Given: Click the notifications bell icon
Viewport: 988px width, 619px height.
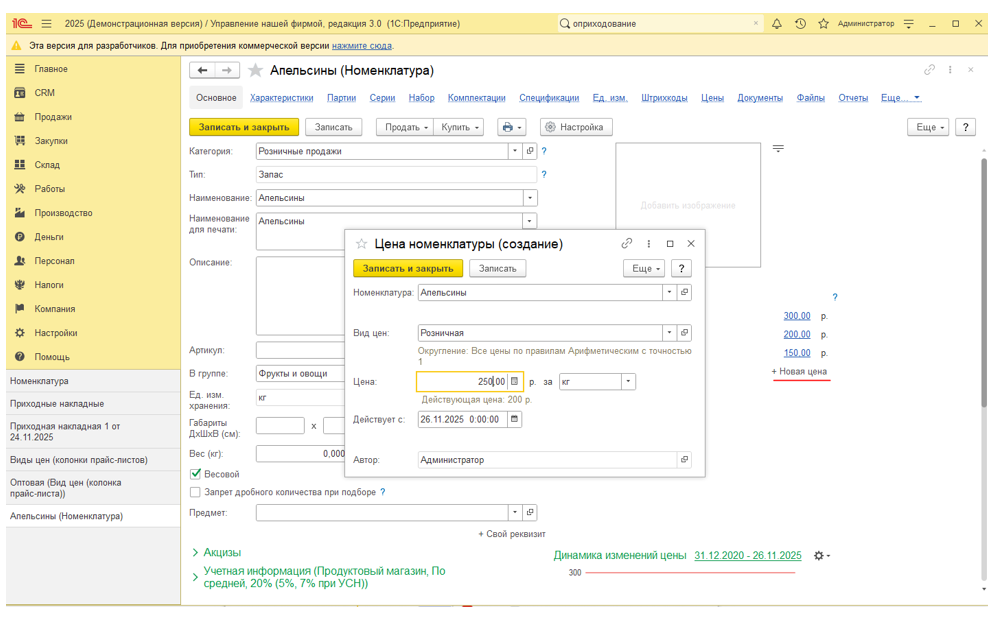Looking at the screenshot, I should click(777, 23).
